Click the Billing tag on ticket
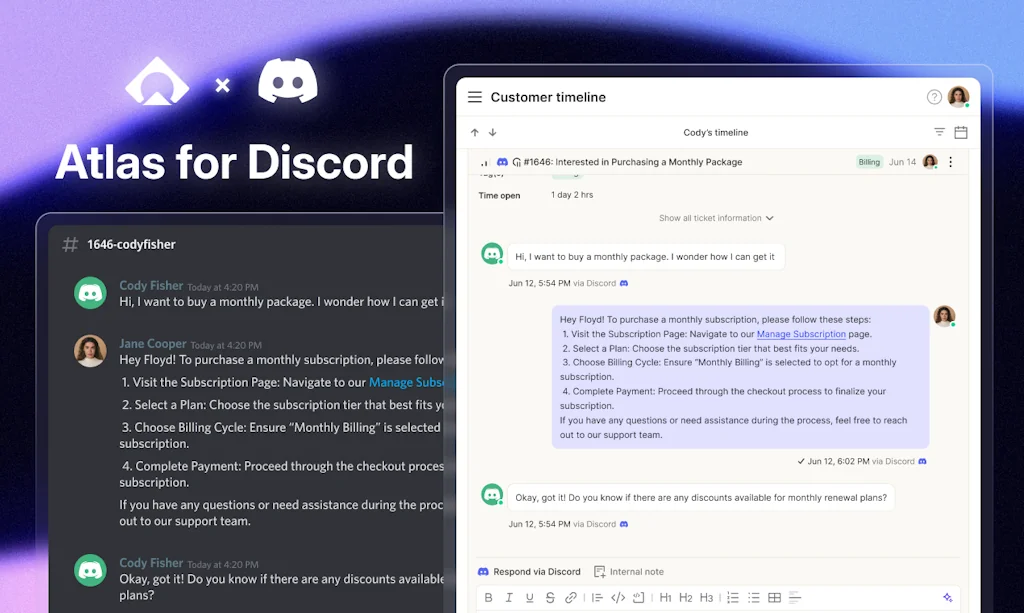 [869, 162]
